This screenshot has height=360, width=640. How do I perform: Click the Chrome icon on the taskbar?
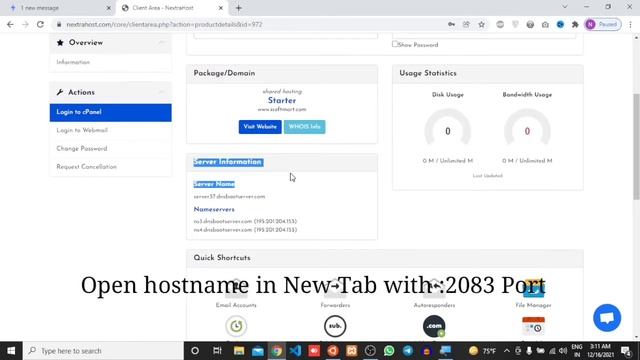(x=276, y=351)
